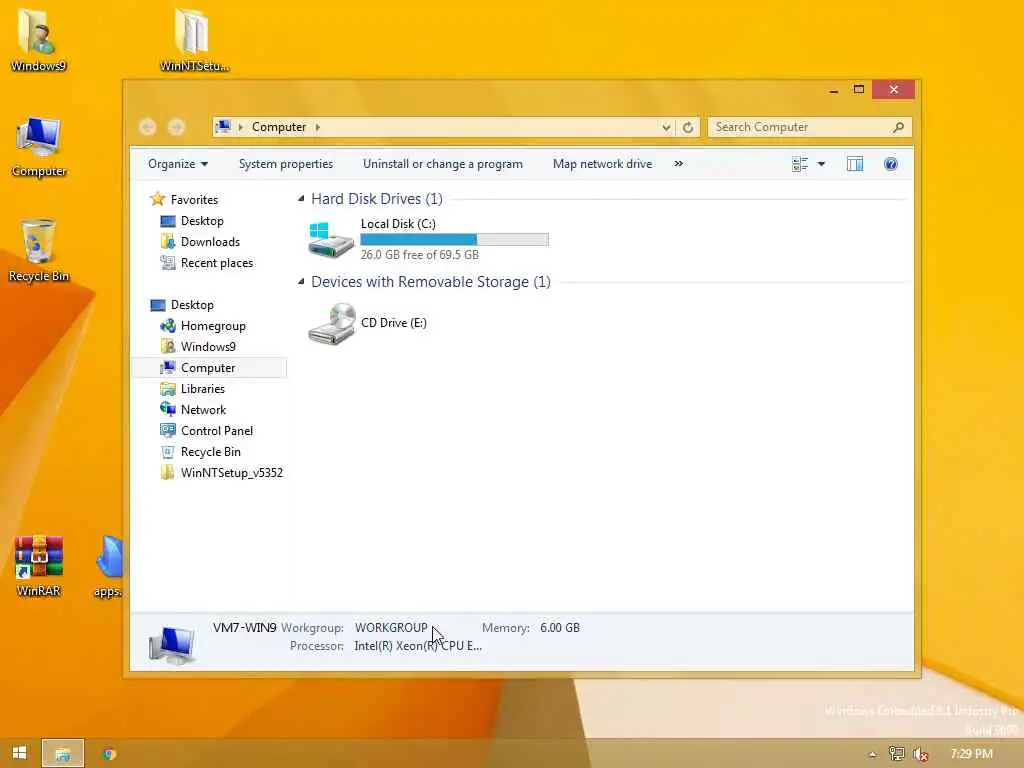Click the search magnifier icon
The width and height of the screenshot is (1024, 768).
coord(899,127)
